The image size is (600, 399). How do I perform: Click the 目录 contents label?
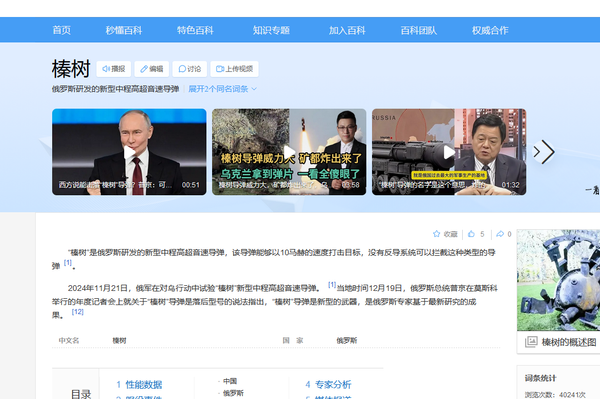point(81,394)
